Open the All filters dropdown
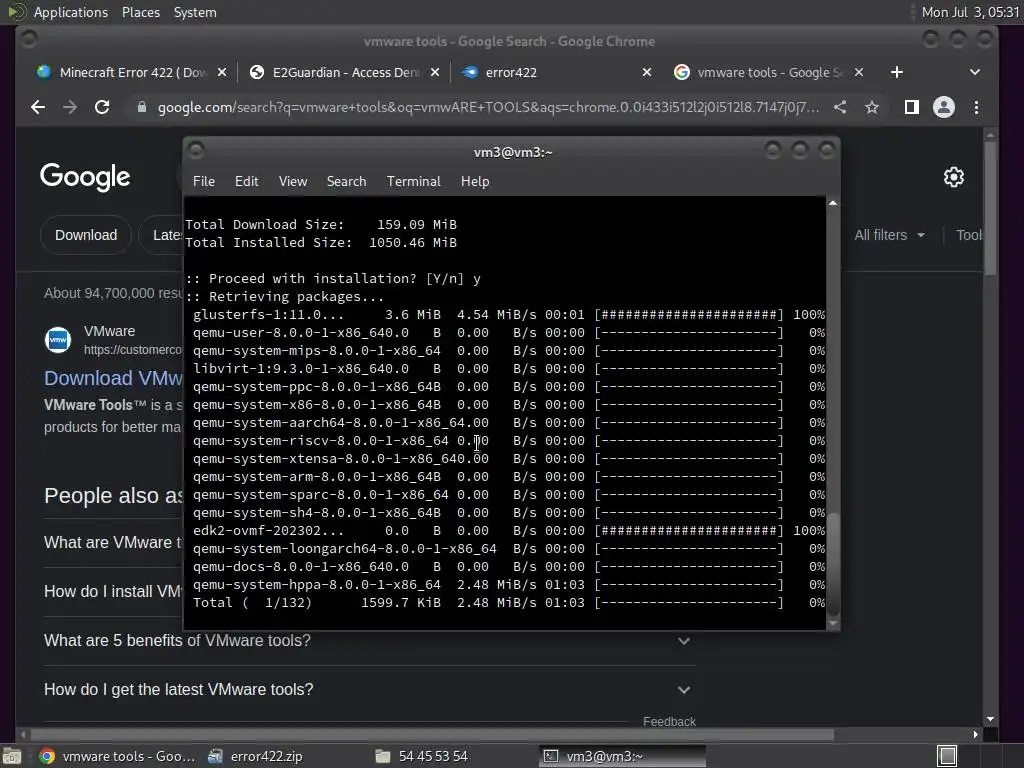Image resolution: width=1024 pixels, height=768 pixels. click(x=889, y=235)
